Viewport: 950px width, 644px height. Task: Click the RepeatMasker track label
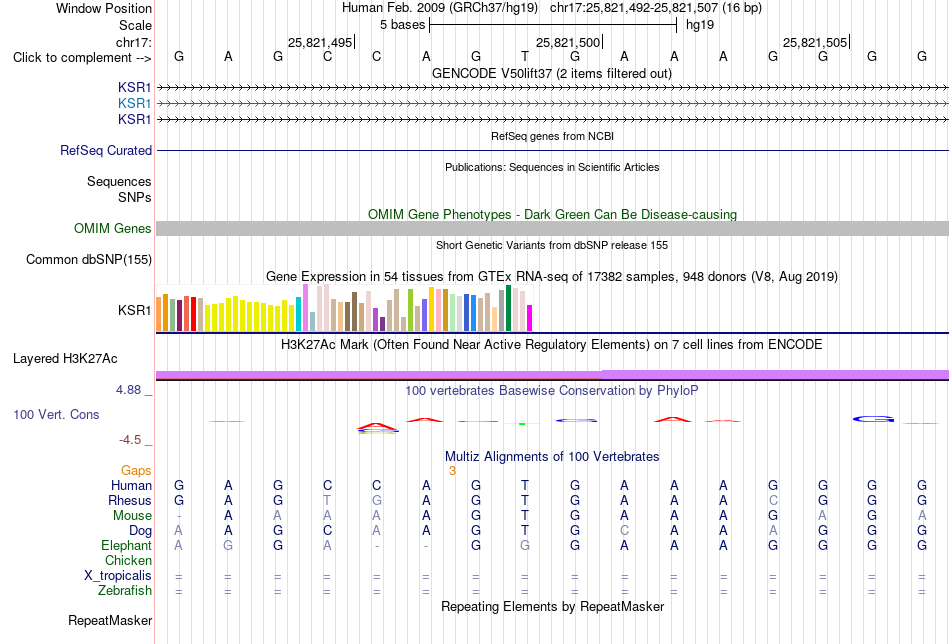[x=110, y=620]
